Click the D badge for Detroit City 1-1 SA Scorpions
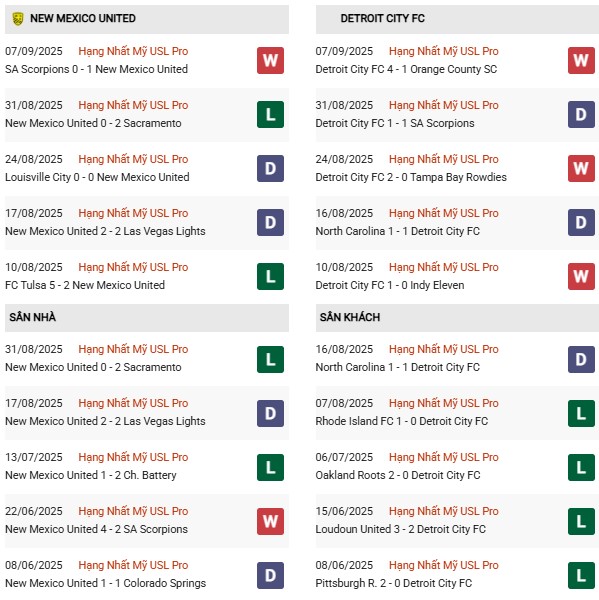This screenshot has width=599, height=600. (581, 114)
